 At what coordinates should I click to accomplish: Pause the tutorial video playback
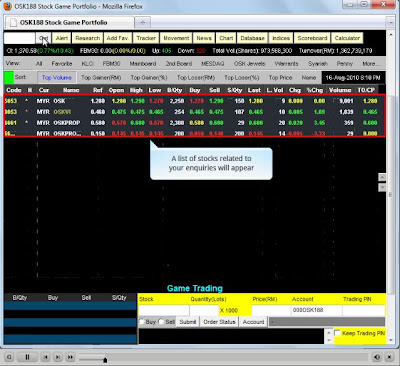coord(27,357)
